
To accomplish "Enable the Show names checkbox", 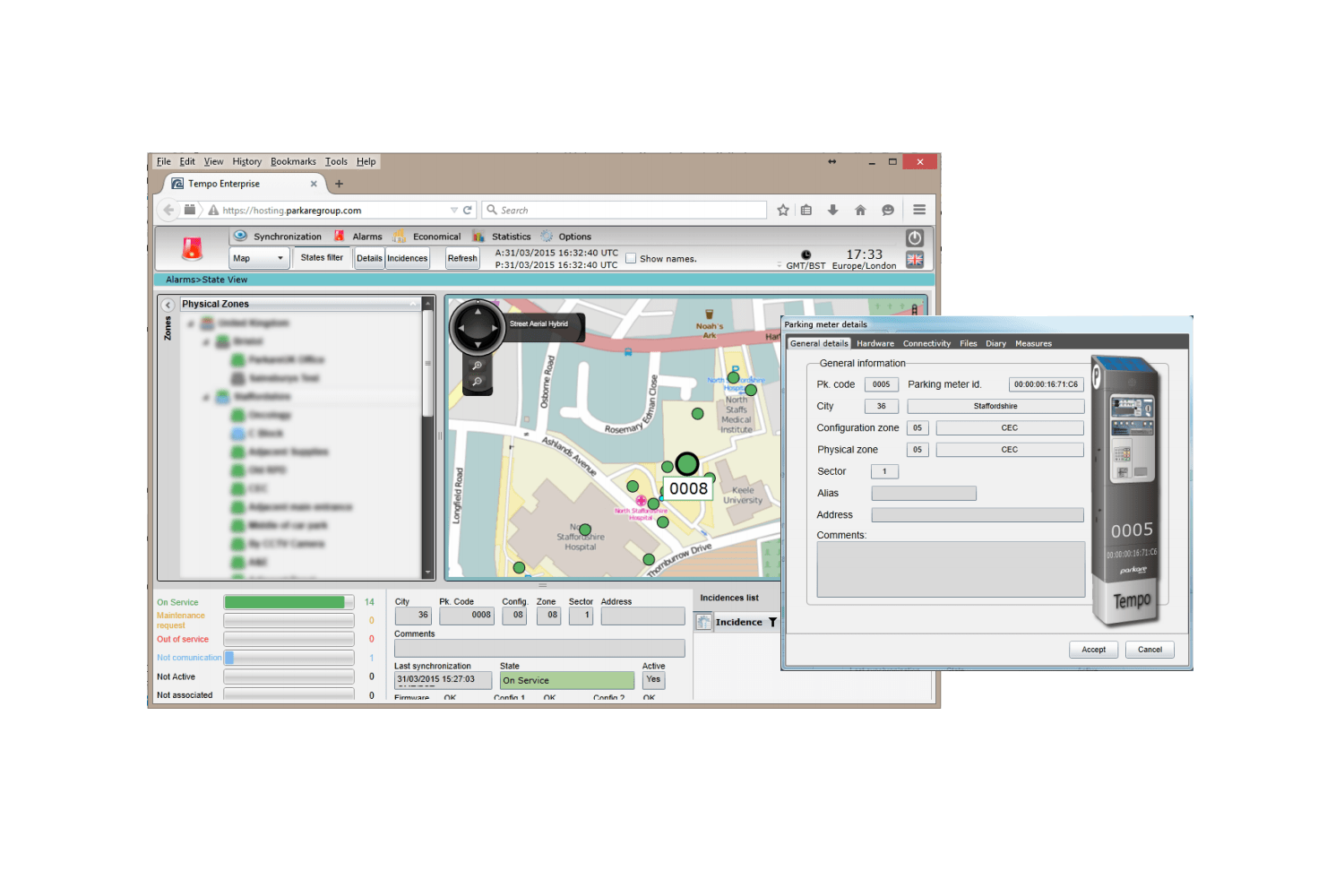I will 631,258.
